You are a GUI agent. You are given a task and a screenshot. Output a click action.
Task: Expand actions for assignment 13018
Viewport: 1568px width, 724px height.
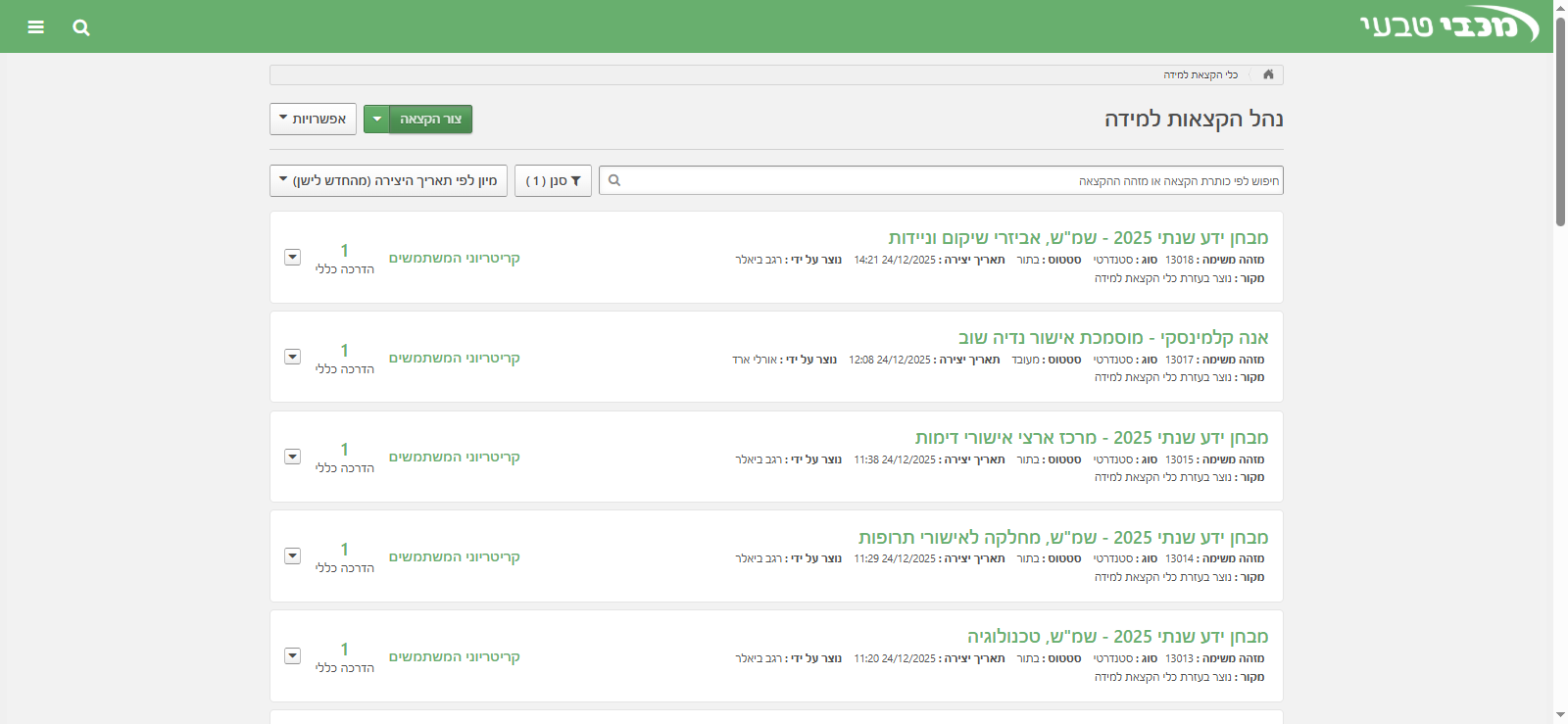click(x=292, y=258)
